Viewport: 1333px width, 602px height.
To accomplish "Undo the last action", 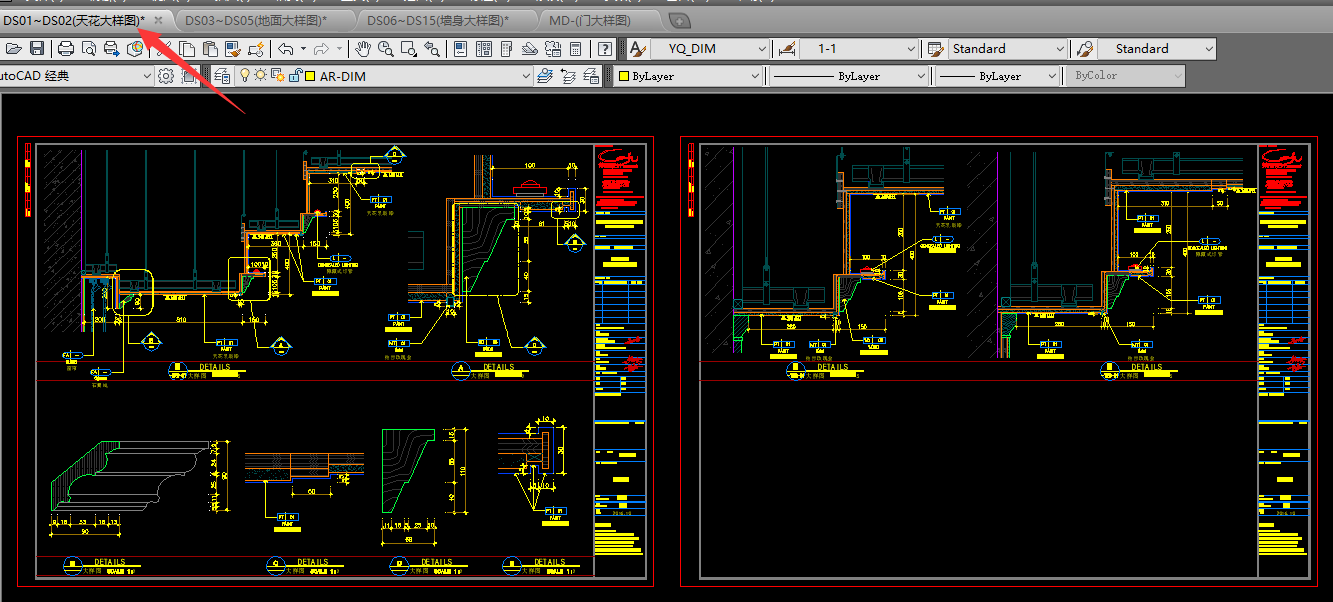I will 285,49.
